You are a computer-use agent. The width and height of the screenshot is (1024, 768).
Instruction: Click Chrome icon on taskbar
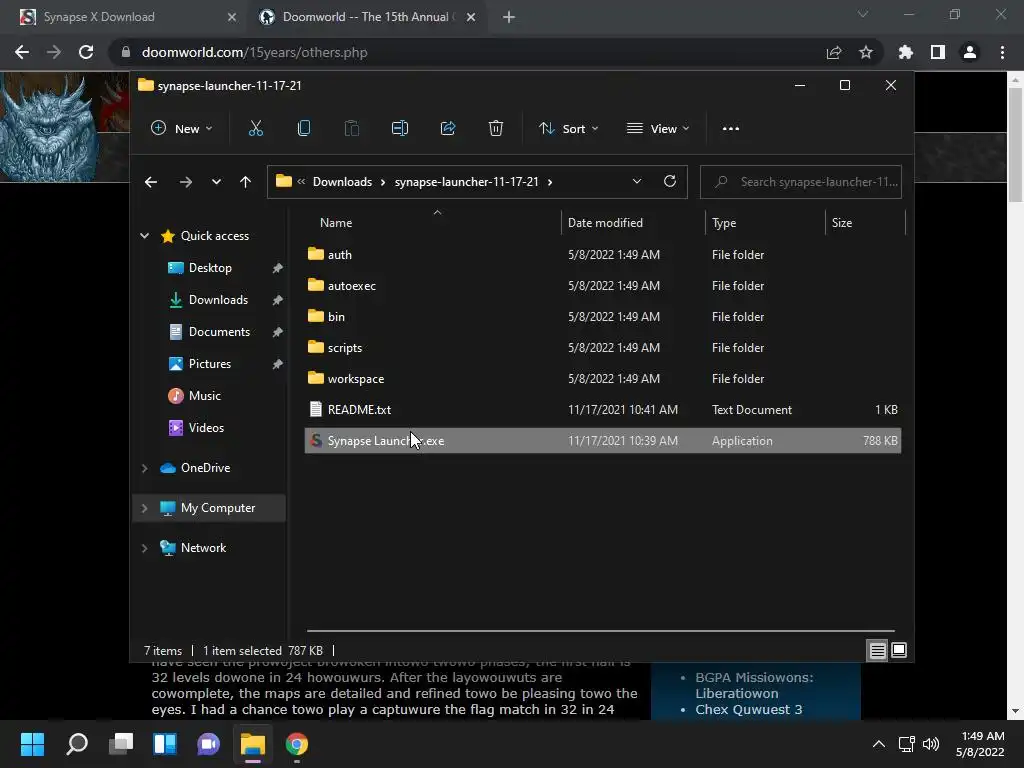pyautogui.click(x=296, y=744)
